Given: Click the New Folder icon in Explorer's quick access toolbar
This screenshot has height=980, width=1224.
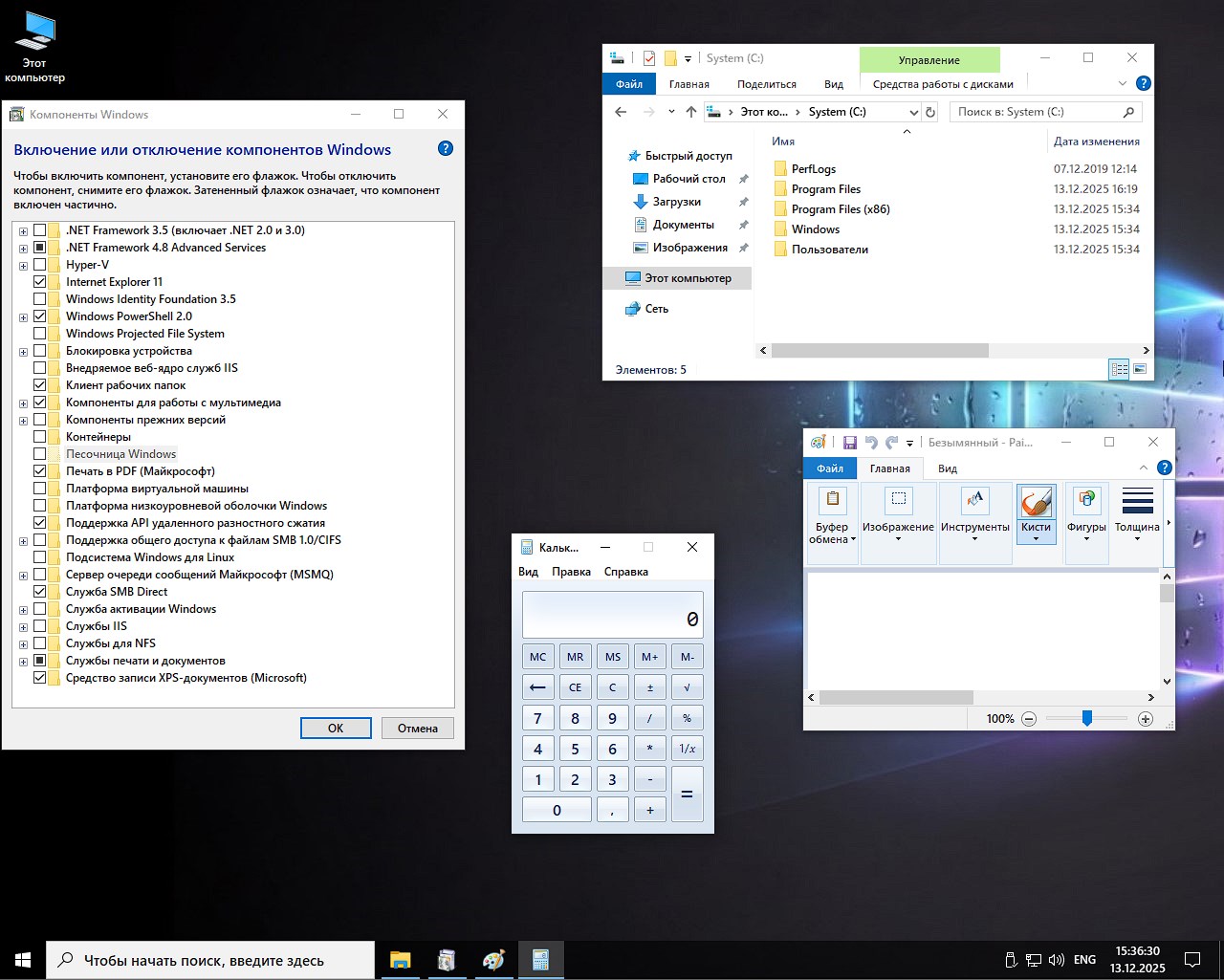Looking at the screenshot, I should coord(672,57).
